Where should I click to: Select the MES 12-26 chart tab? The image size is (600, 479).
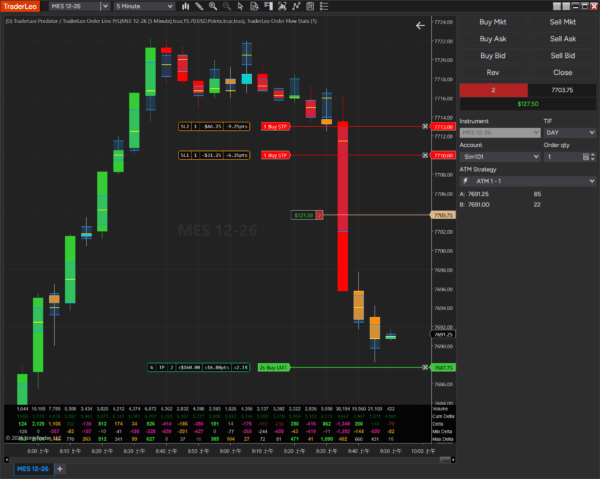[x=33, y=469]
